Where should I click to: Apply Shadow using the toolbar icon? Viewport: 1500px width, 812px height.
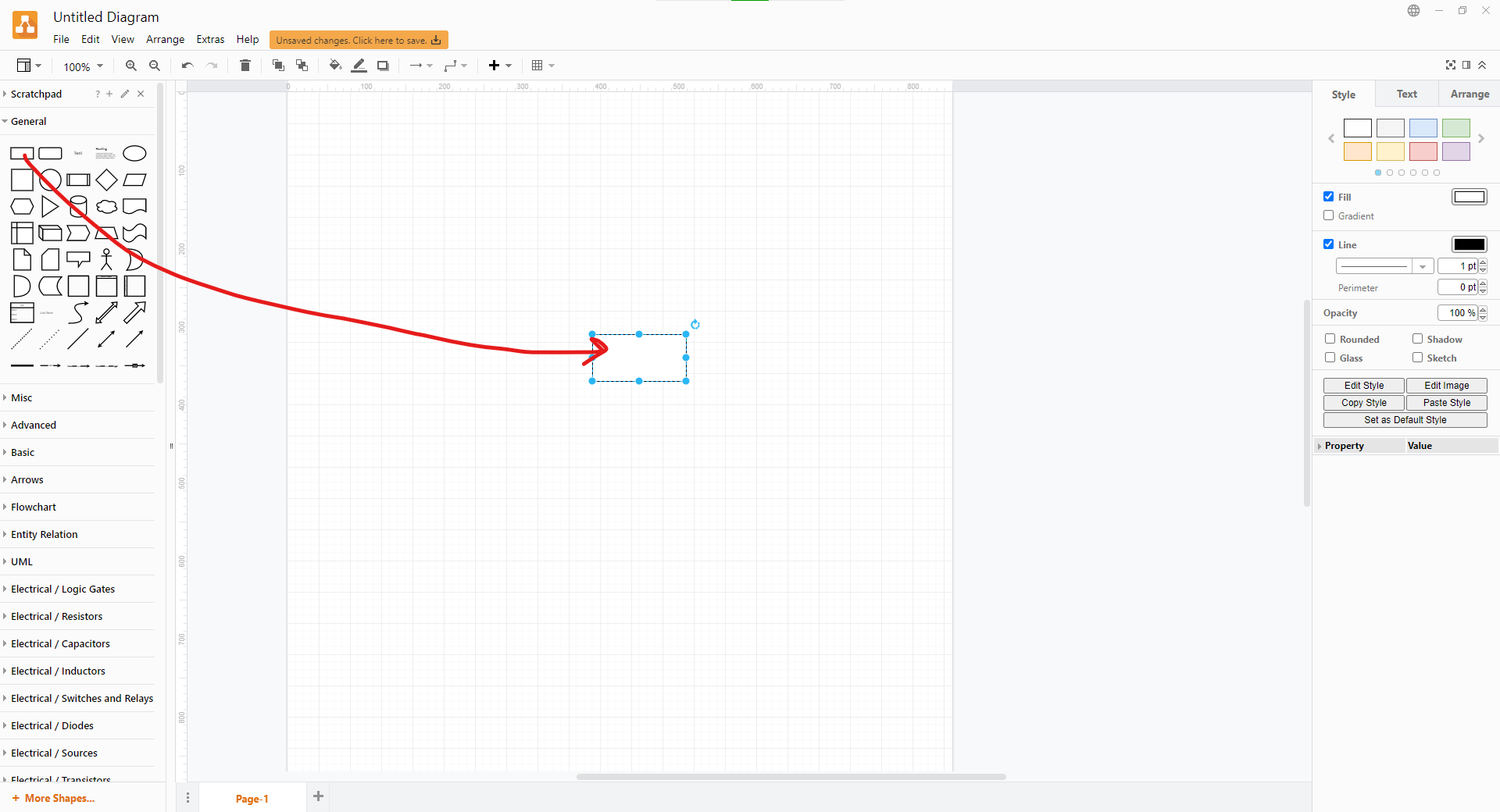pyautogui.click(x=382, y=66)
